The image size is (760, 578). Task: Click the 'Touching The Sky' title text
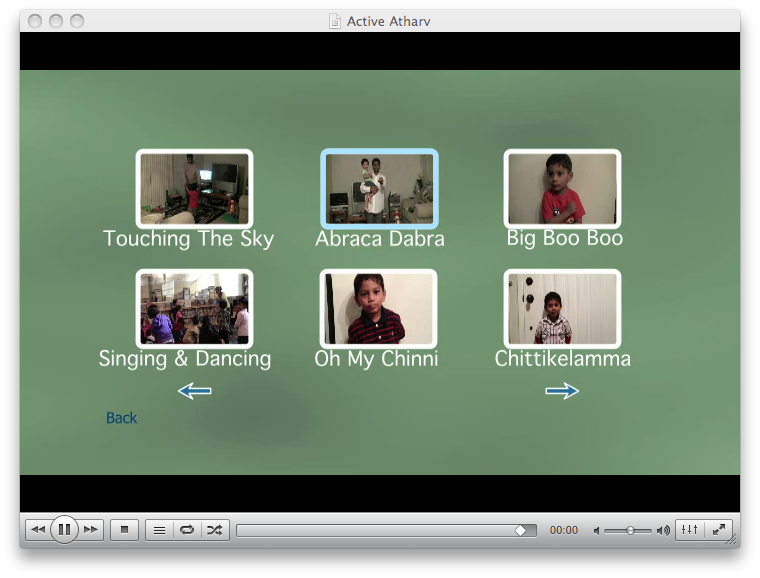[x=189, y=239]
